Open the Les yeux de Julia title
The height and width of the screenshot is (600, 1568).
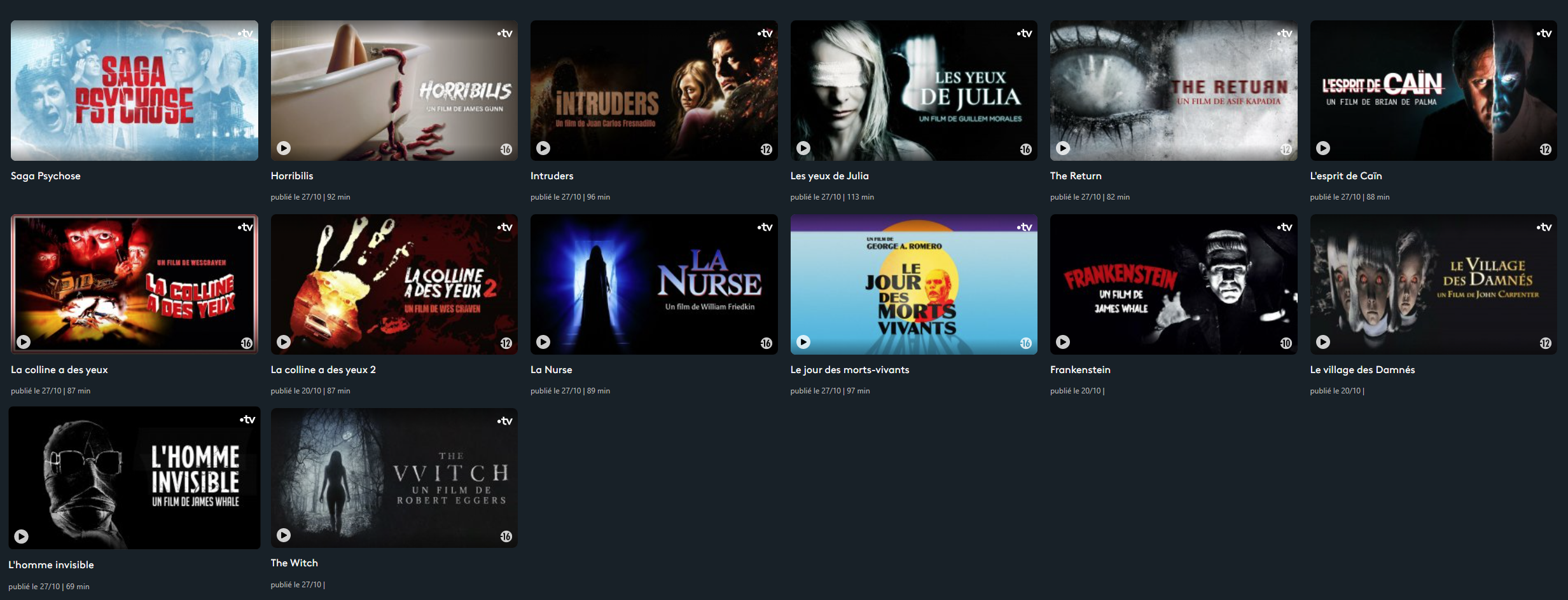[x=829, y=176]
